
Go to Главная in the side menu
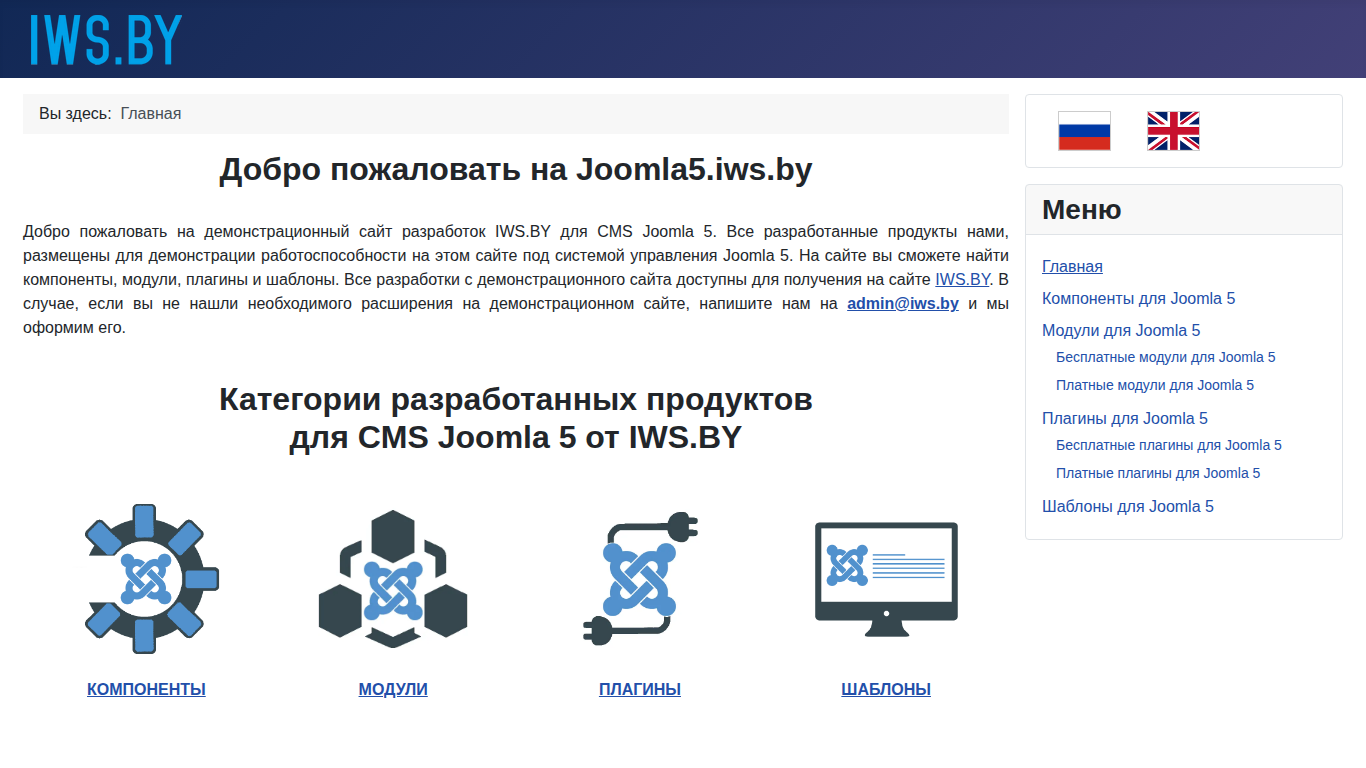pos(1072,266)
